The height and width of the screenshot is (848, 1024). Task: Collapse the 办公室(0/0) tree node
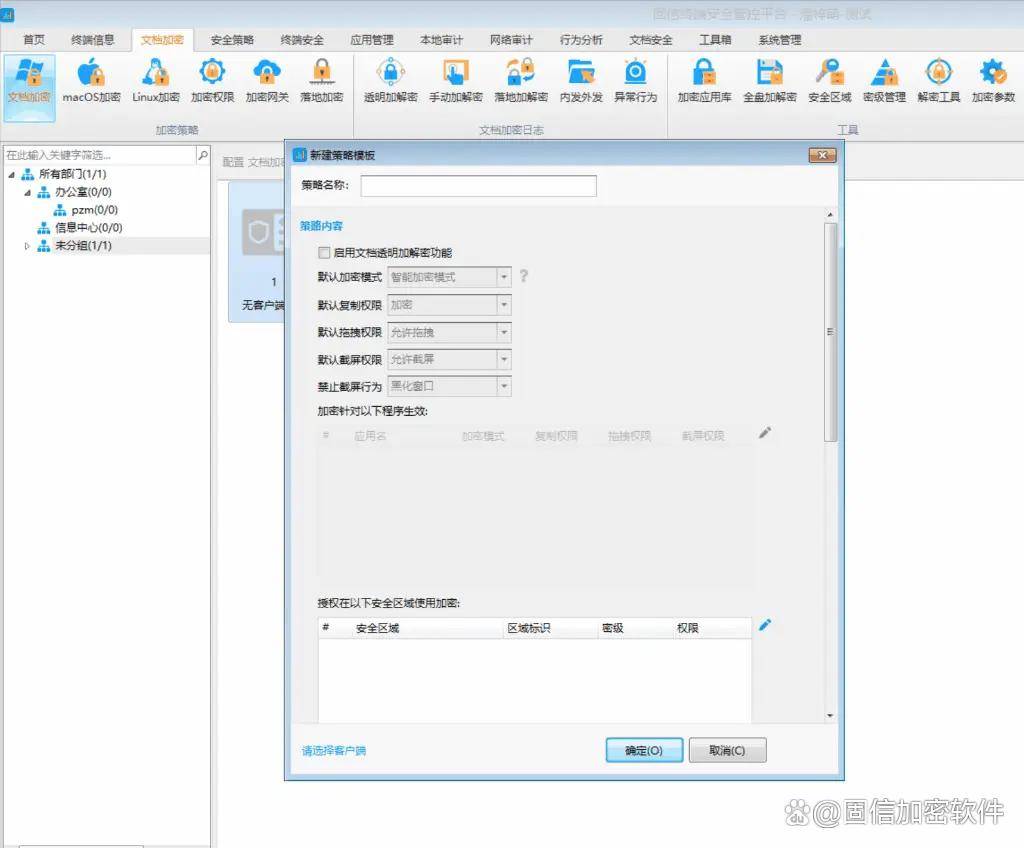[27, 192]
